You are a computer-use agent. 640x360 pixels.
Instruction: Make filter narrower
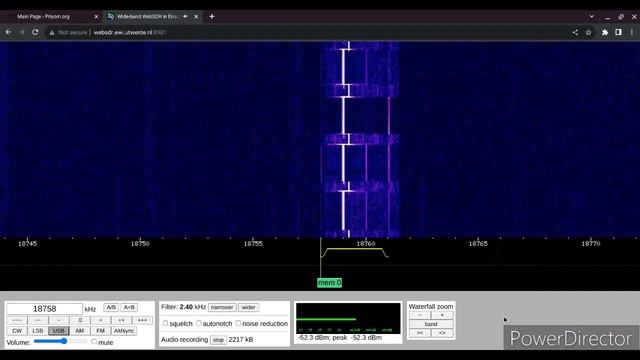[222, 307]
